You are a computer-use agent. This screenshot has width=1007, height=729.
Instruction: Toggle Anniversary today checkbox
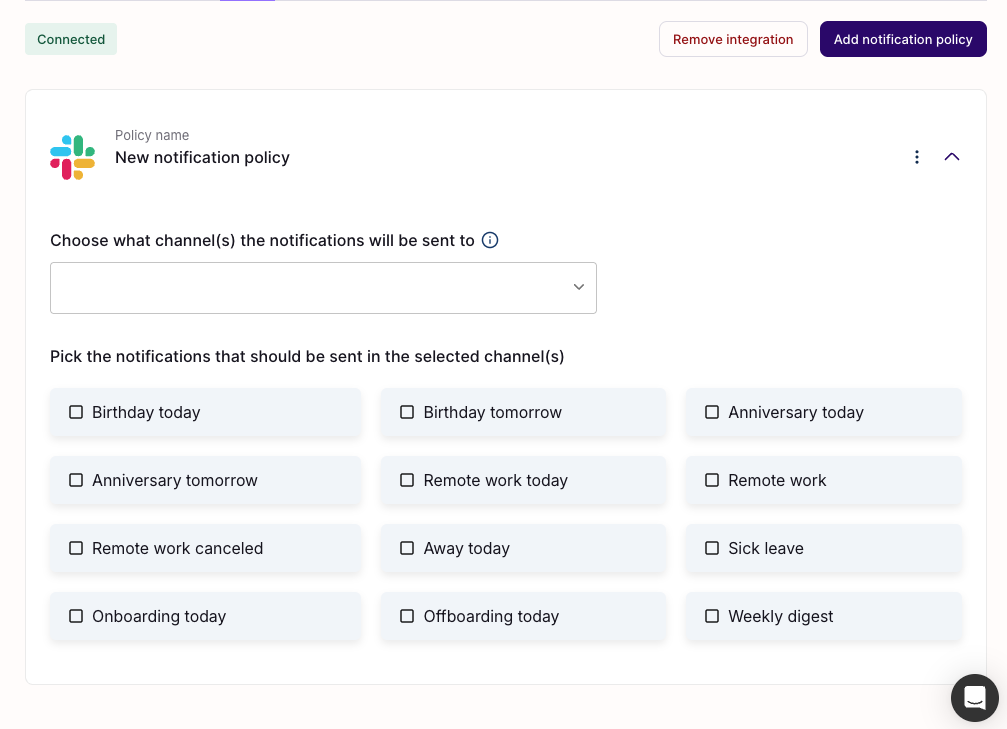click(x=712, y=412)
